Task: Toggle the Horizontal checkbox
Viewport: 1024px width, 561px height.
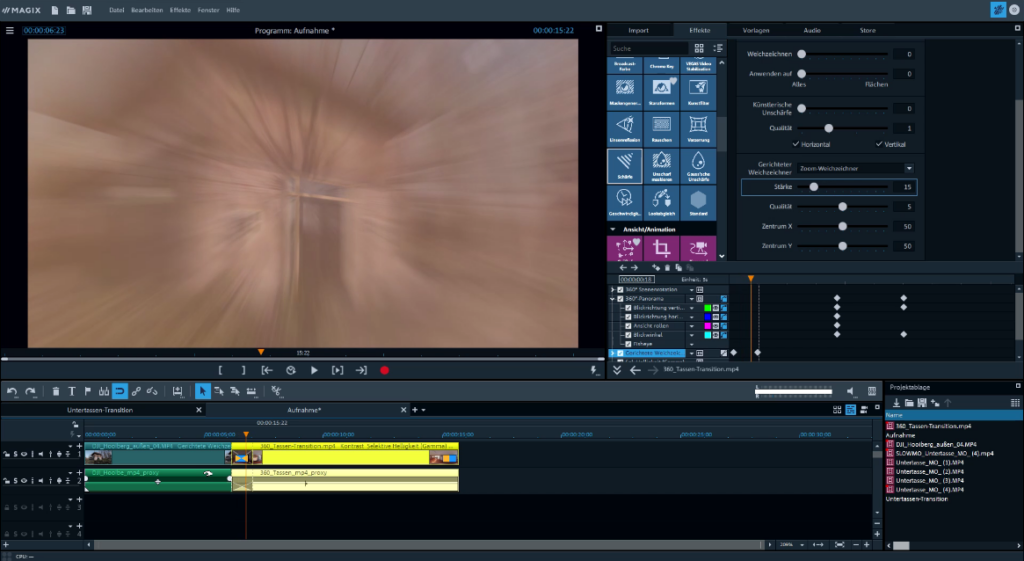Action: [795, 144]
